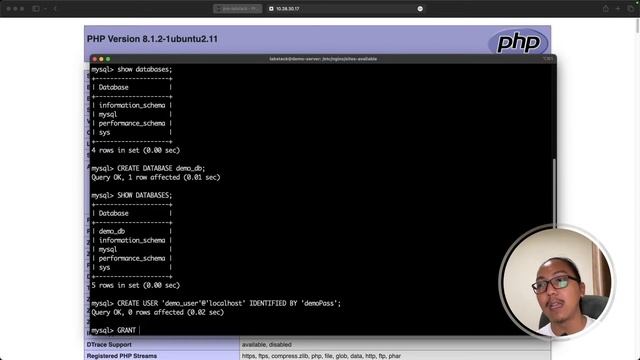Screen dimensions: 640x360
Task: Click the terminal window title bar text
Action: (x=323, y=59)
